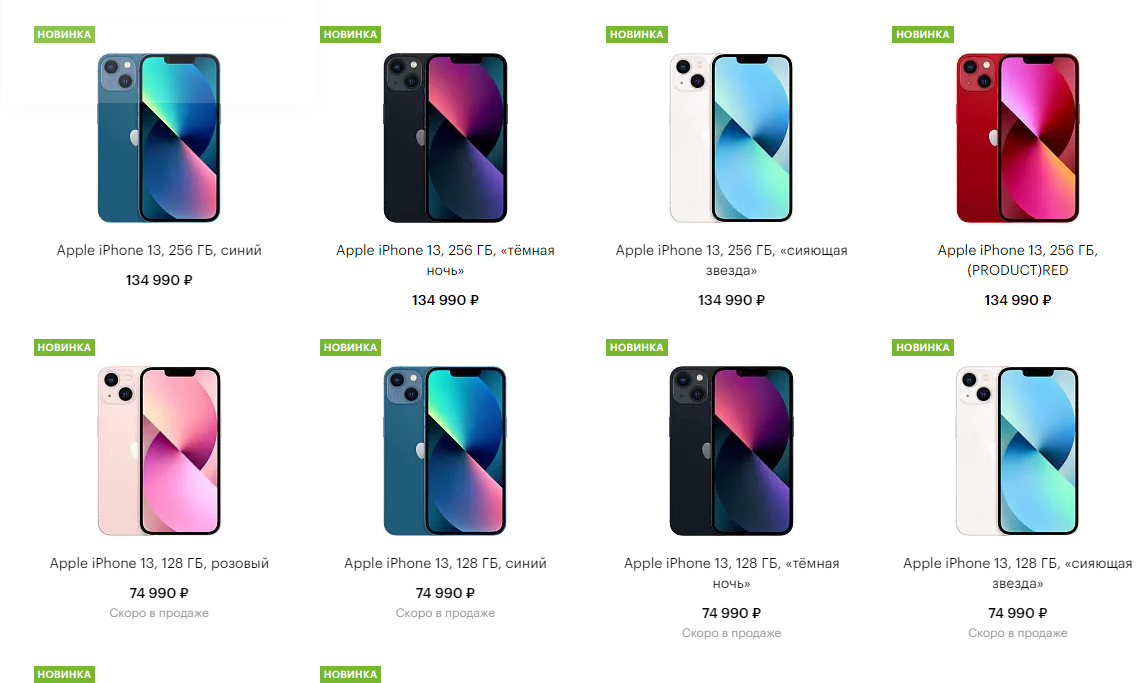Click the НОВИНКА badge on the (PRODUCT)RED phone

pos(922,34)
